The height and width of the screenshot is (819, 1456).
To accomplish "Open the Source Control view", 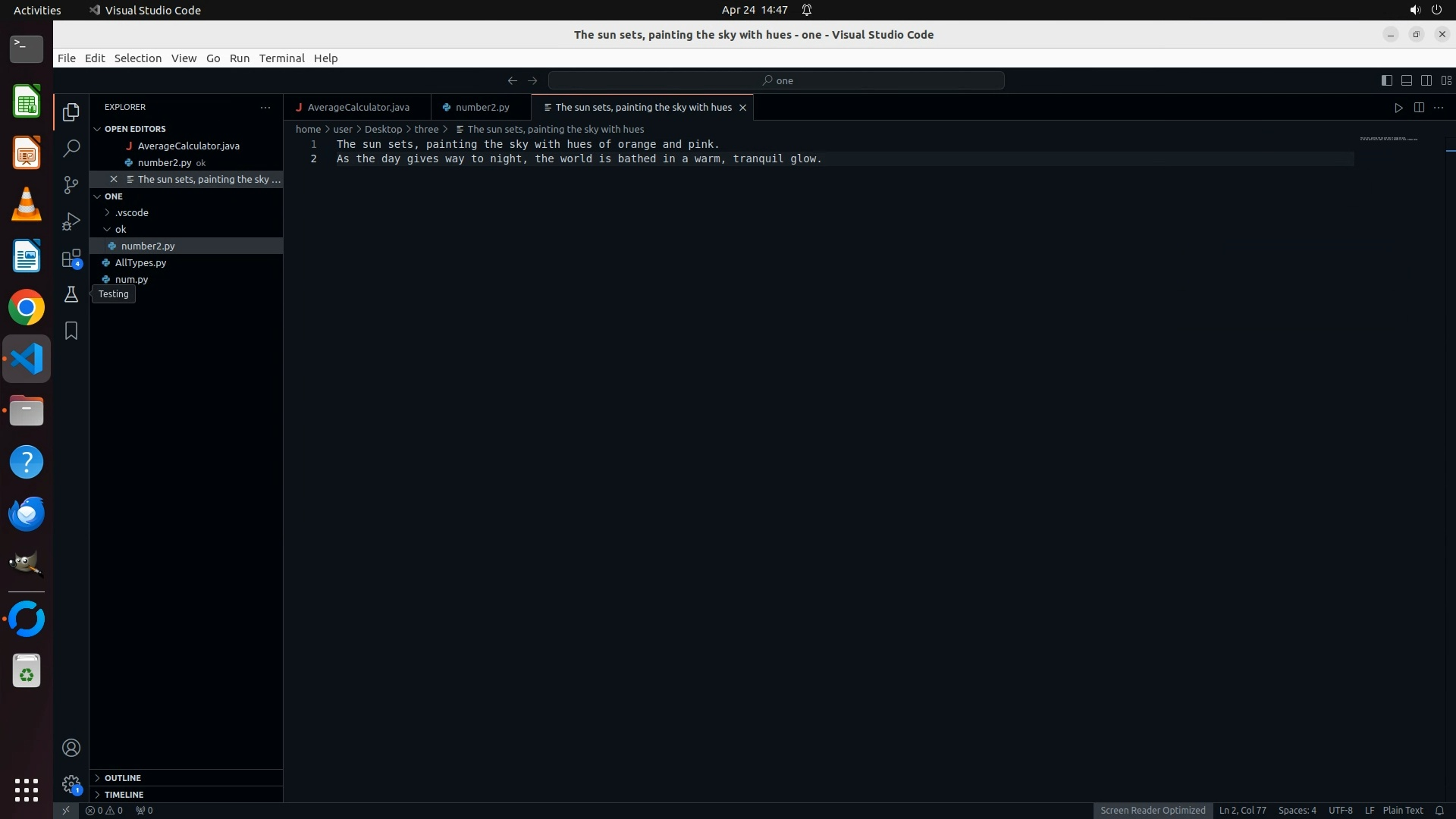I will 71,185.
